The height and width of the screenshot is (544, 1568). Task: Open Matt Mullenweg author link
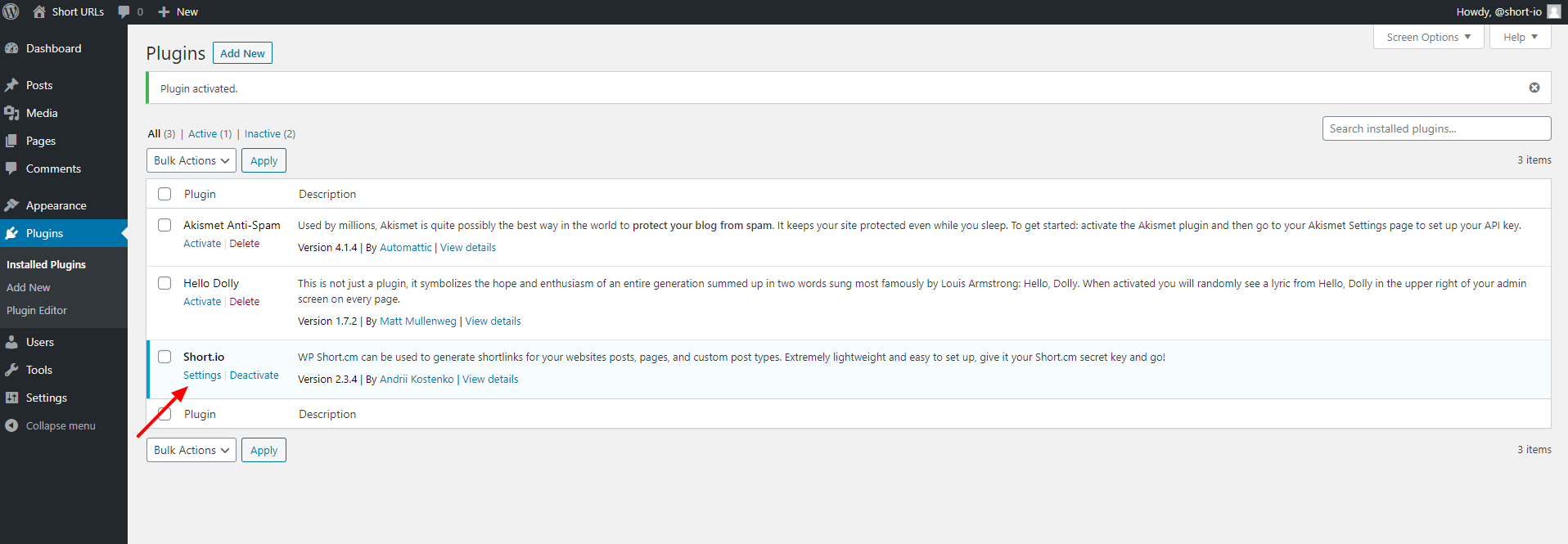click(x=418, y=321)
